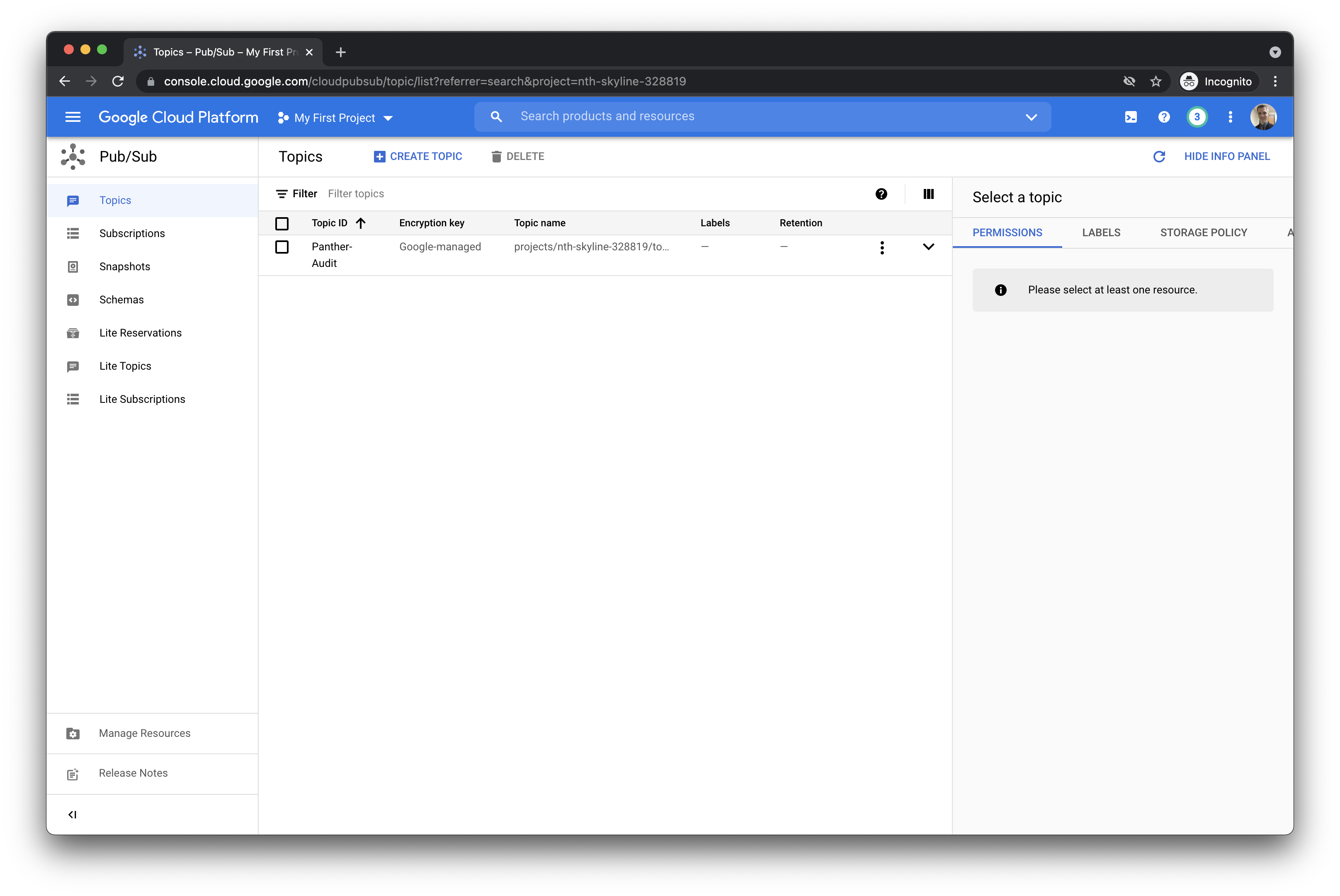Refresh the topics info panel
Viewport: 1340px width, 896px height.
coord(1159,157)
